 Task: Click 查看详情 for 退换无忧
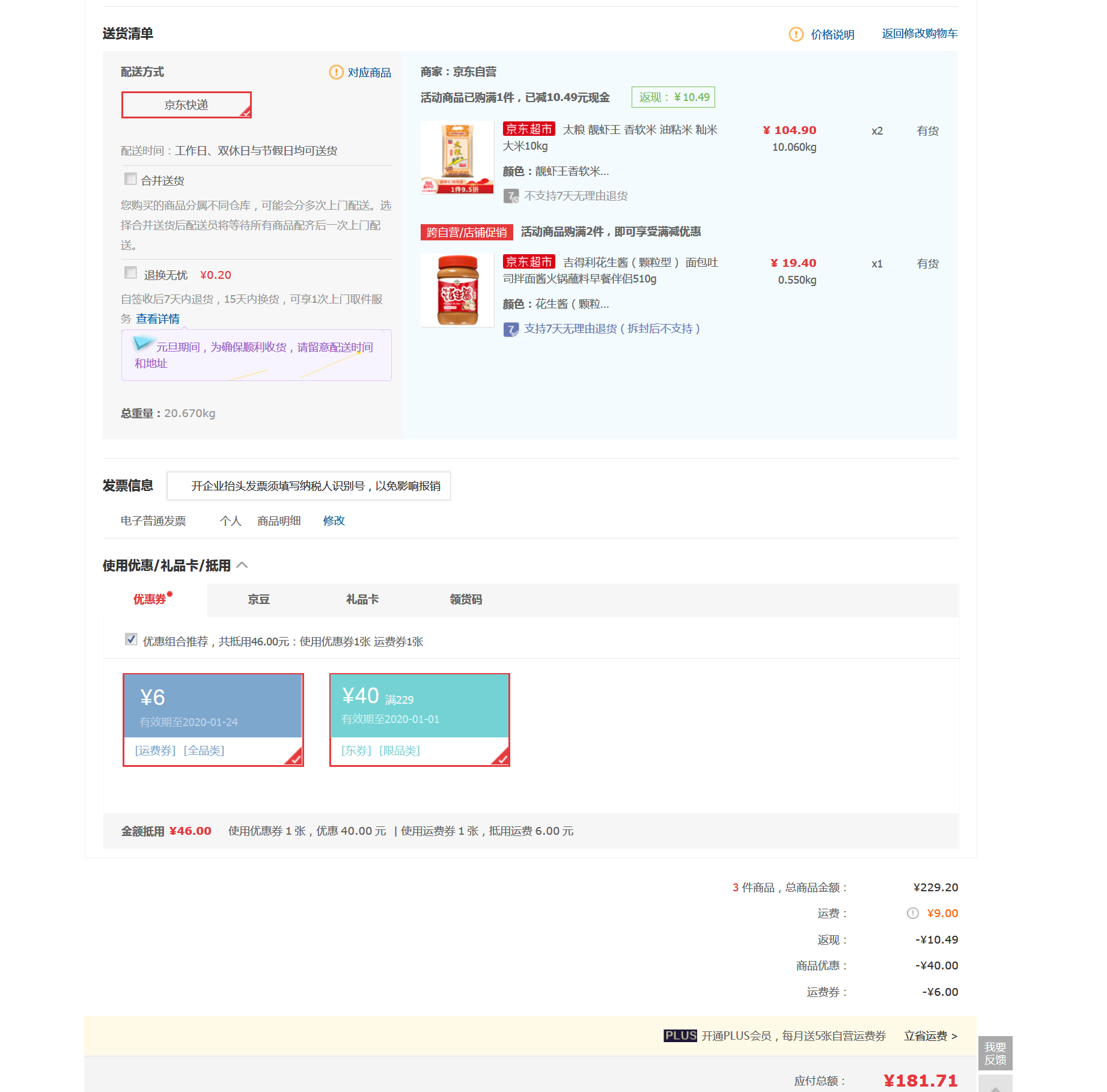point(157,319)
